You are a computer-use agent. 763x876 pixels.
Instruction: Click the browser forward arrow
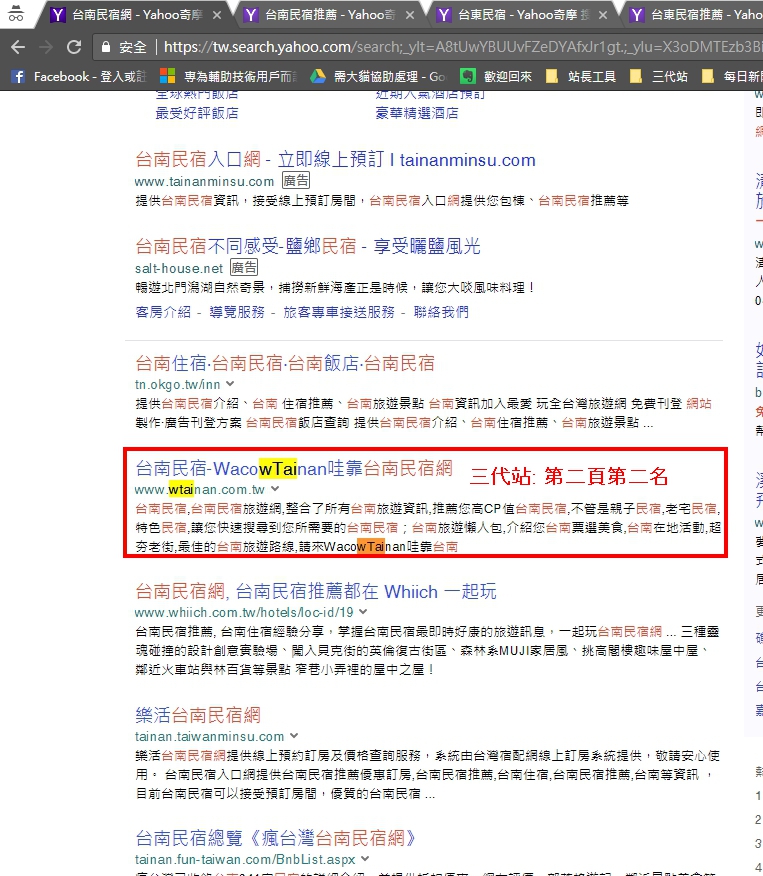tap(46, 47)
